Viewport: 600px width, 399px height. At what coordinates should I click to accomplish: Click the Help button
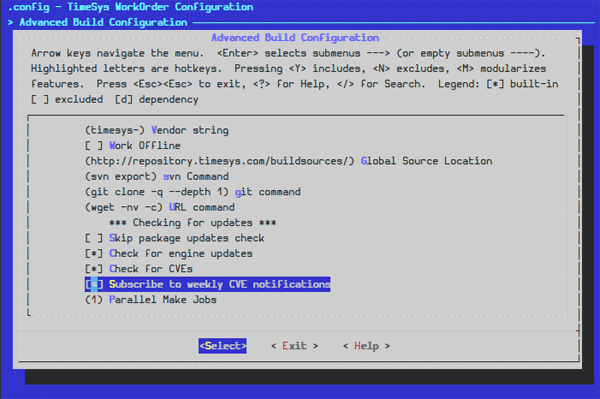pos(366,346)
